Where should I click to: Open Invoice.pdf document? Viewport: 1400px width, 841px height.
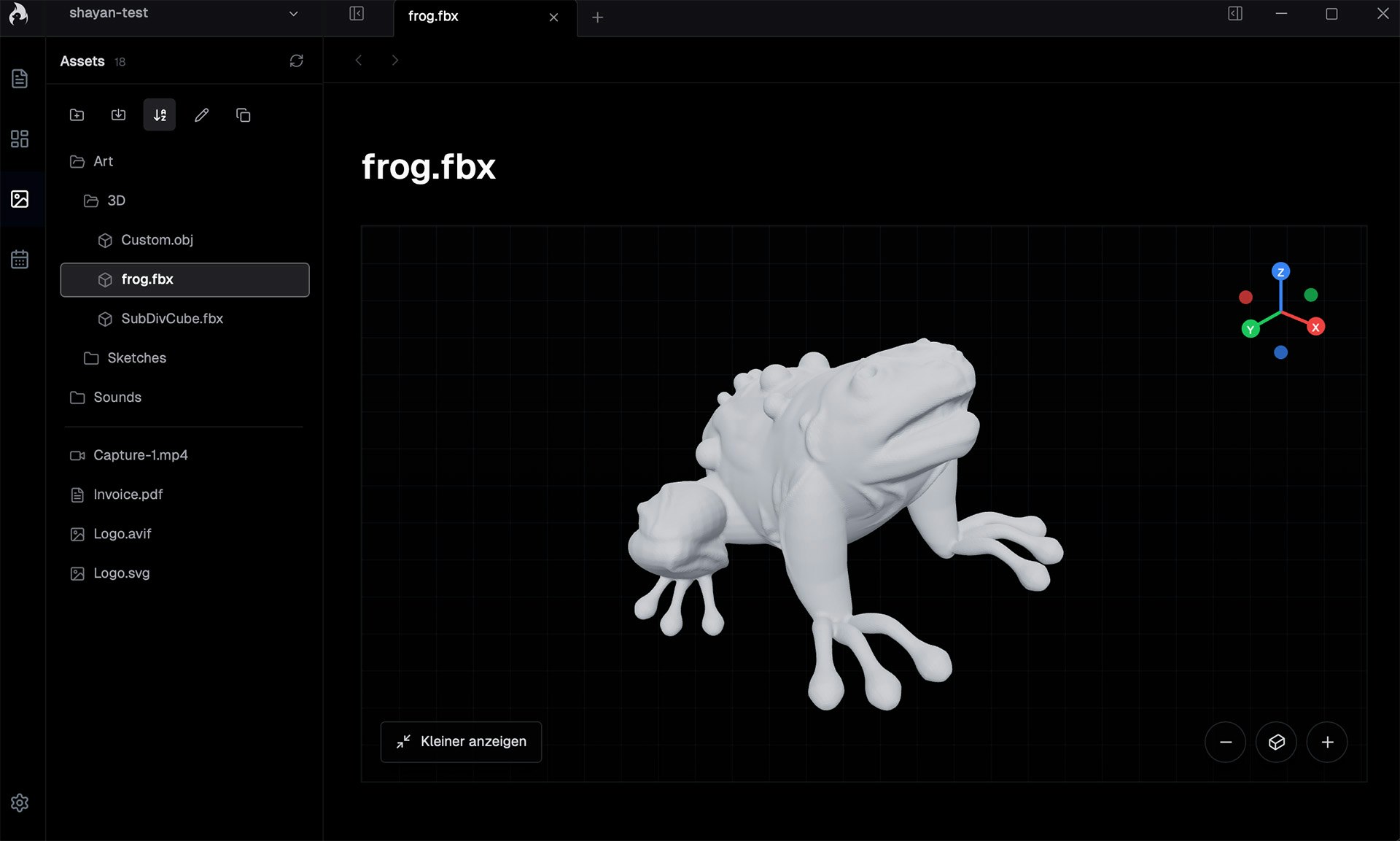click(185, 495)
